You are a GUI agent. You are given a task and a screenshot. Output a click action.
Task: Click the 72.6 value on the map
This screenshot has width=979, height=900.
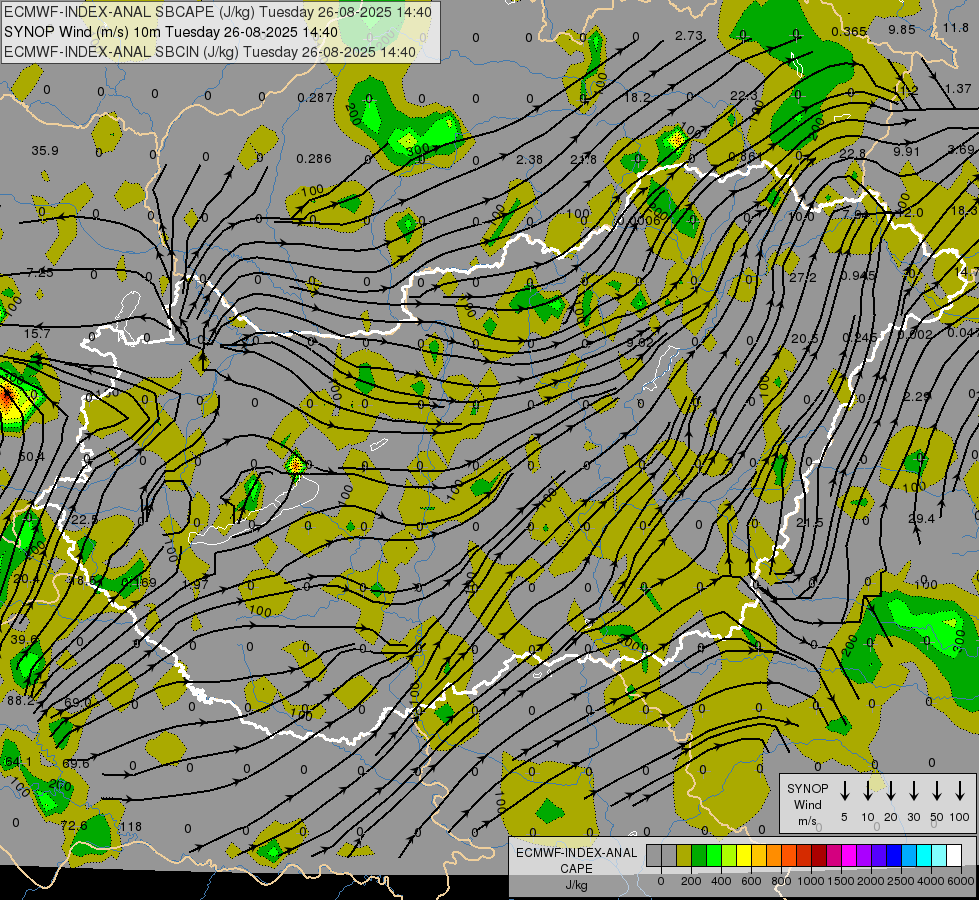point(74,826)
